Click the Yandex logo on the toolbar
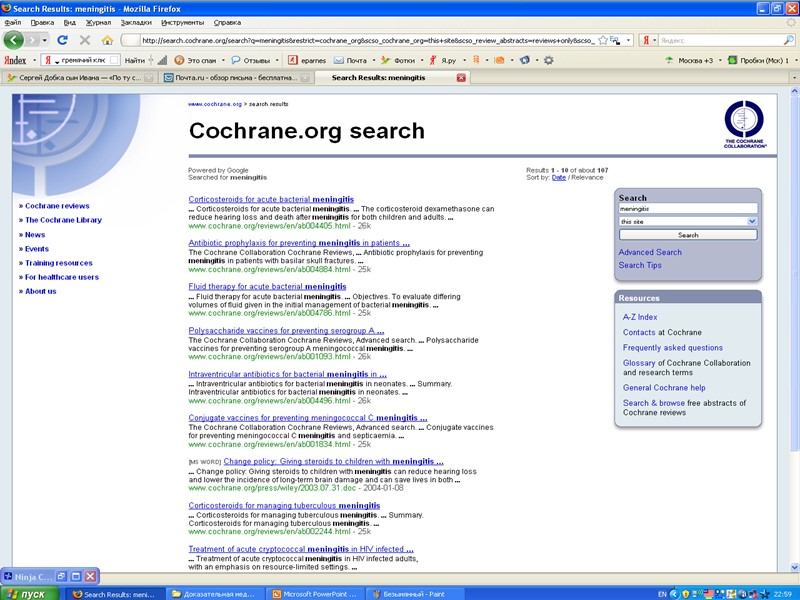This screenshot has width=800, height=600. [15, 60]
